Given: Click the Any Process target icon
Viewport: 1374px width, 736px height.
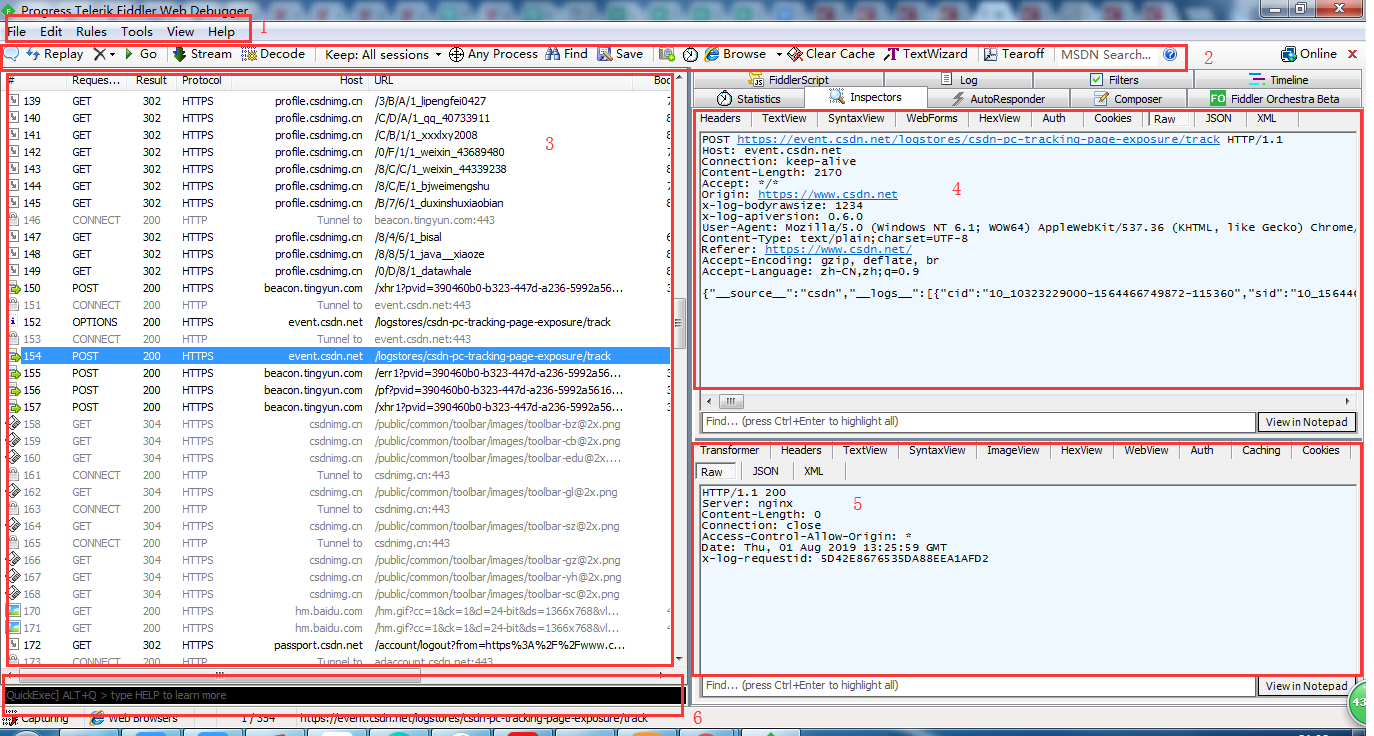Looking at the screenshot, I should point(456,54).
